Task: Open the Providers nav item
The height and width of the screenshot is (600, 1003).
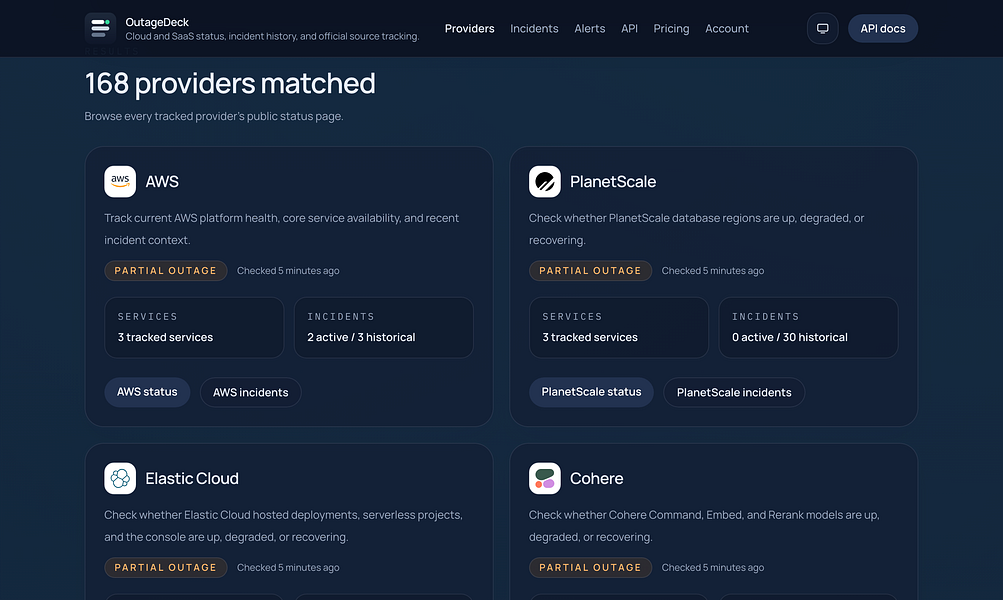Action: pyautogui.click(x=470, y=28)
